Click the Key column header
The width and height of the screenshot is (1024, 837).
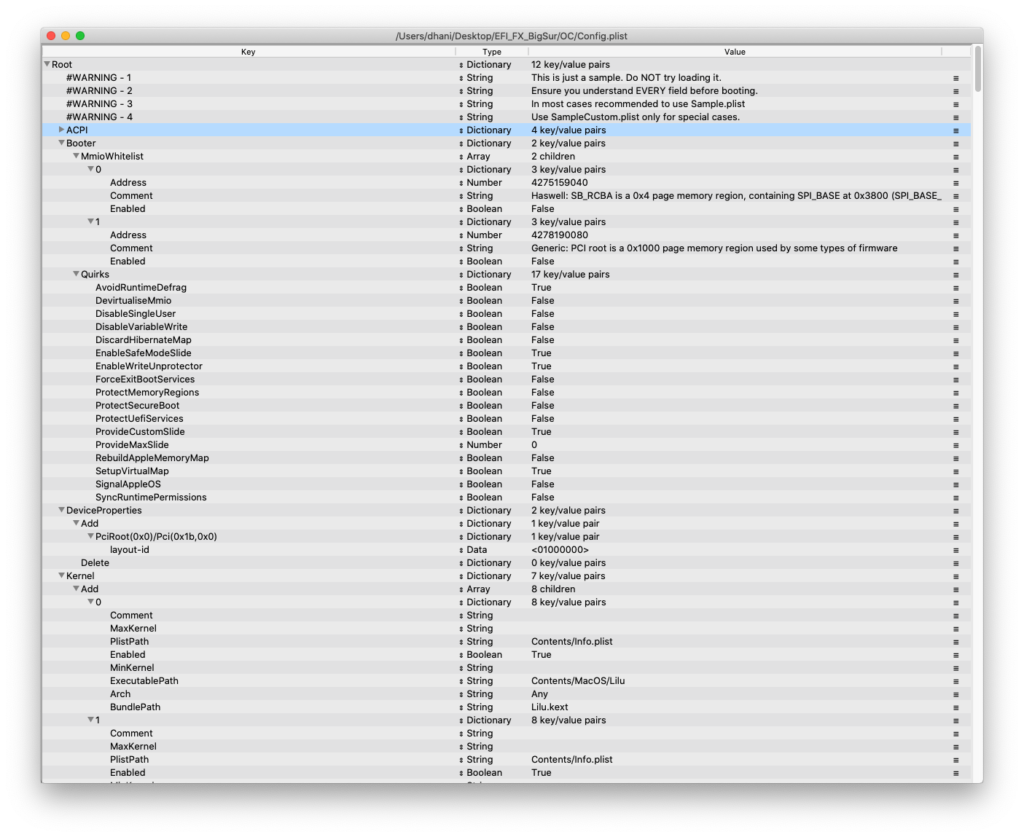(x=248, y=52)
